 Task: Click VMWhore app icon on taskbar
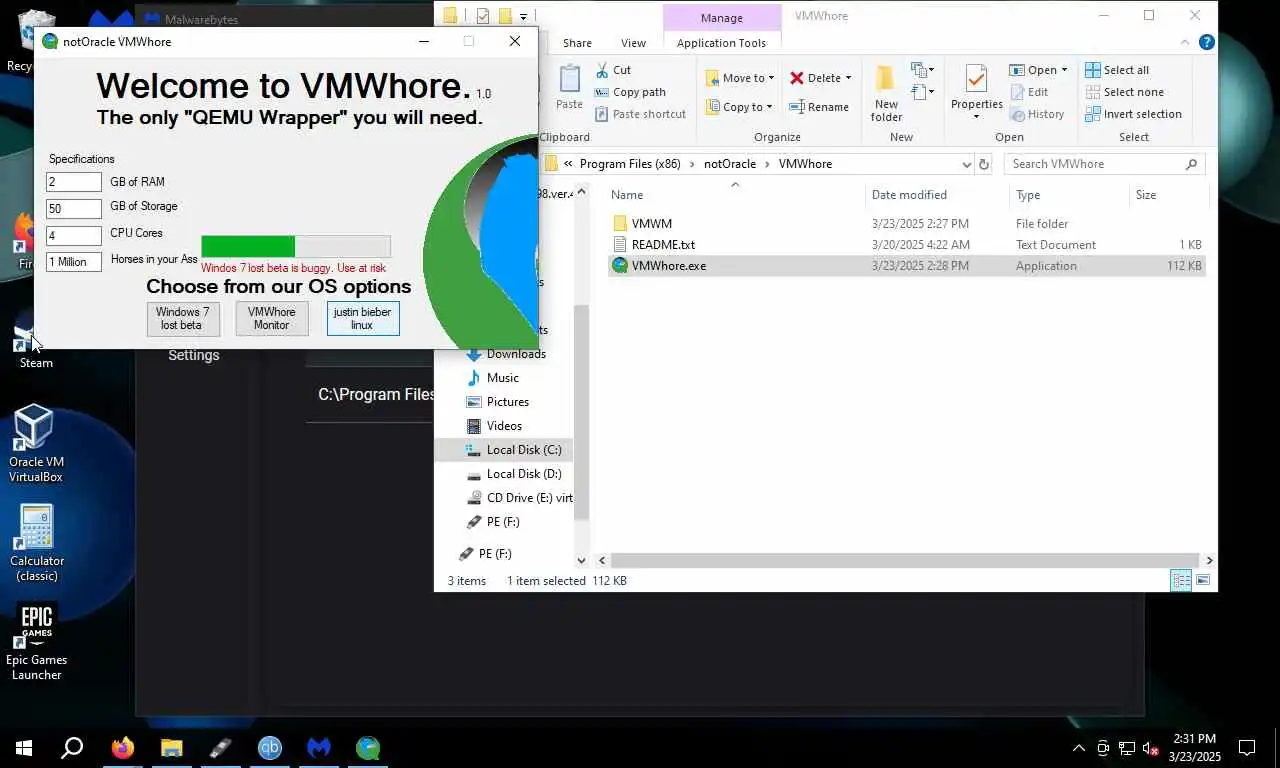368,748
